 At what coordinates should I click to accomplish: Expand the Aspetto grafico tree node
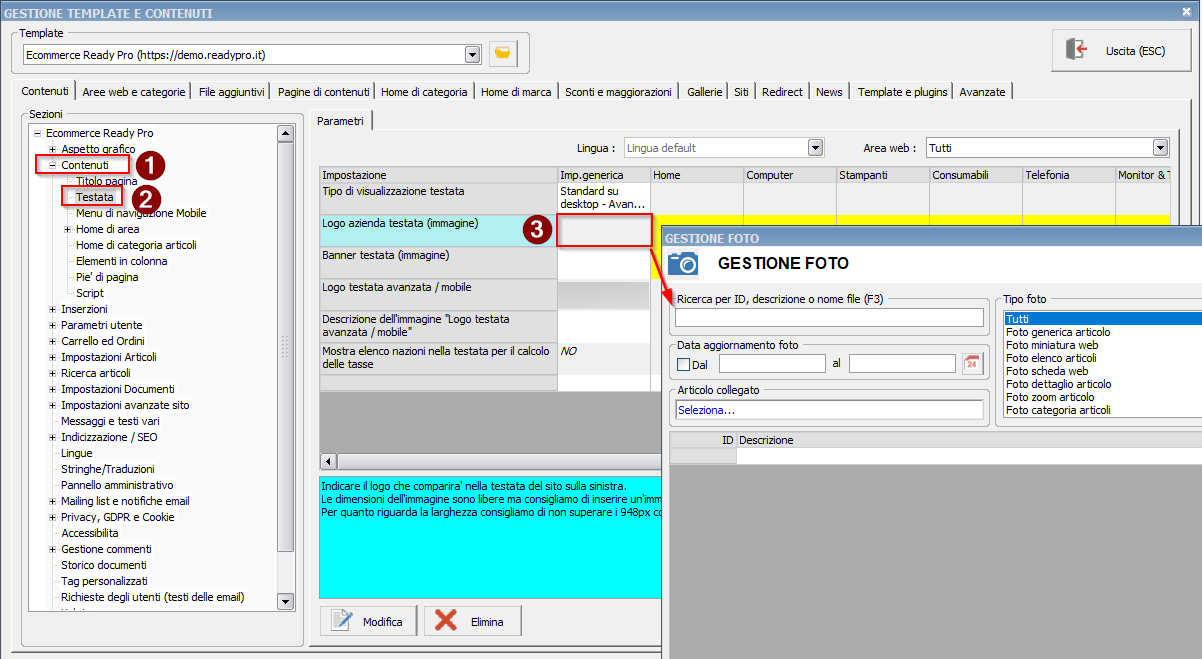tap(52, 149)
